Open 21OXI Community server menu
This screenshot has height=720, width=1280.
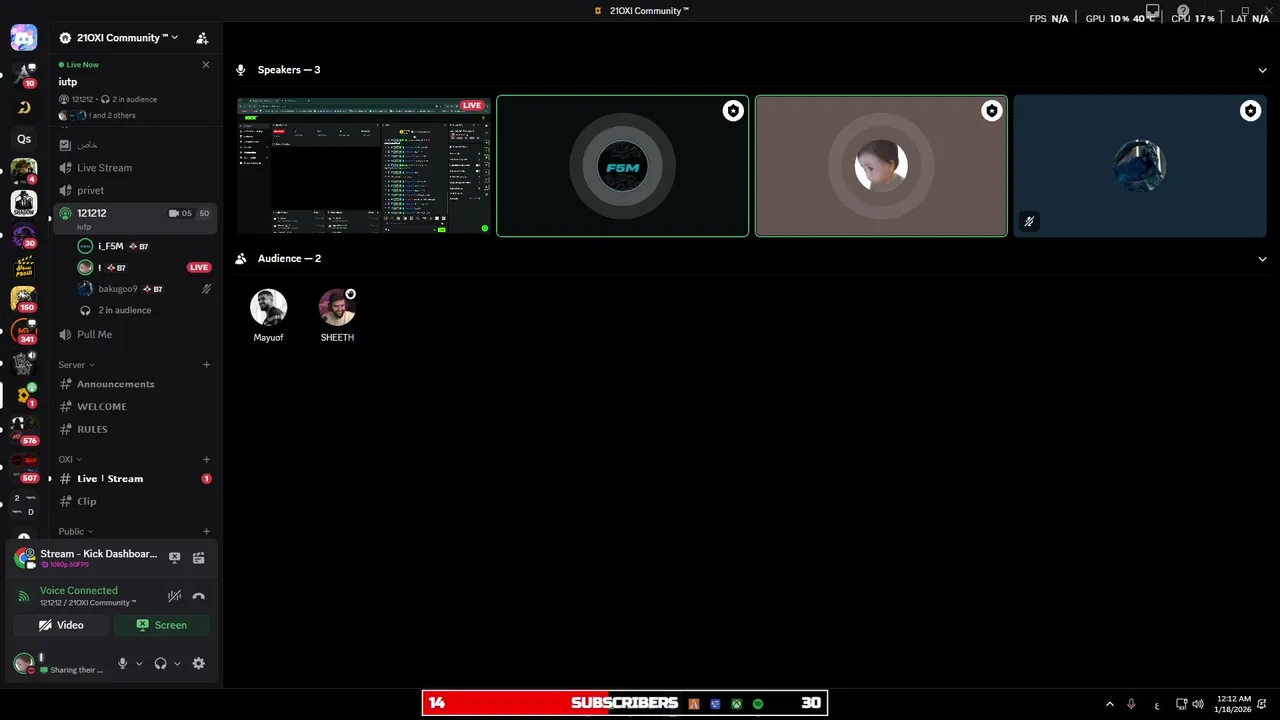click(120, 38)
